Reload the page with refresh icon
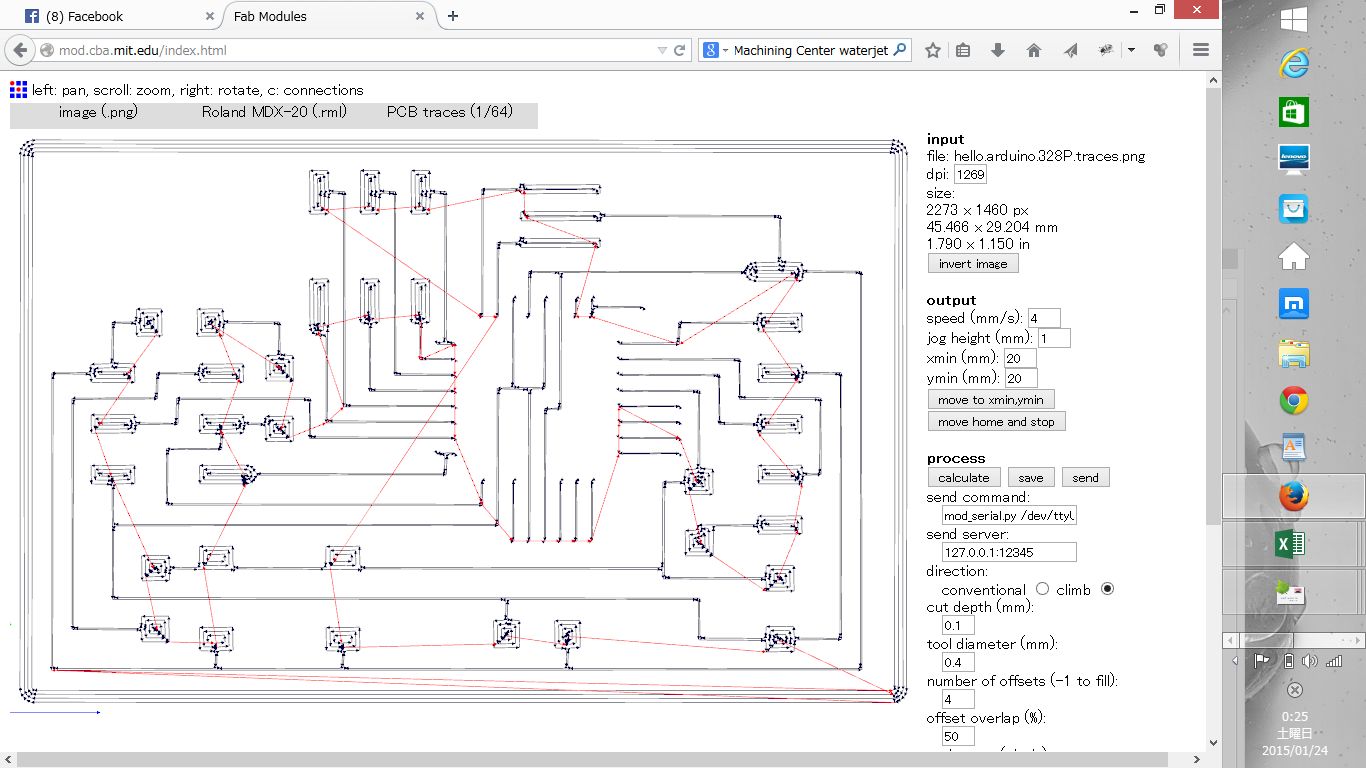Image resolution: width=1366 pixels, height=768 pixels. [x=680, y=50]
